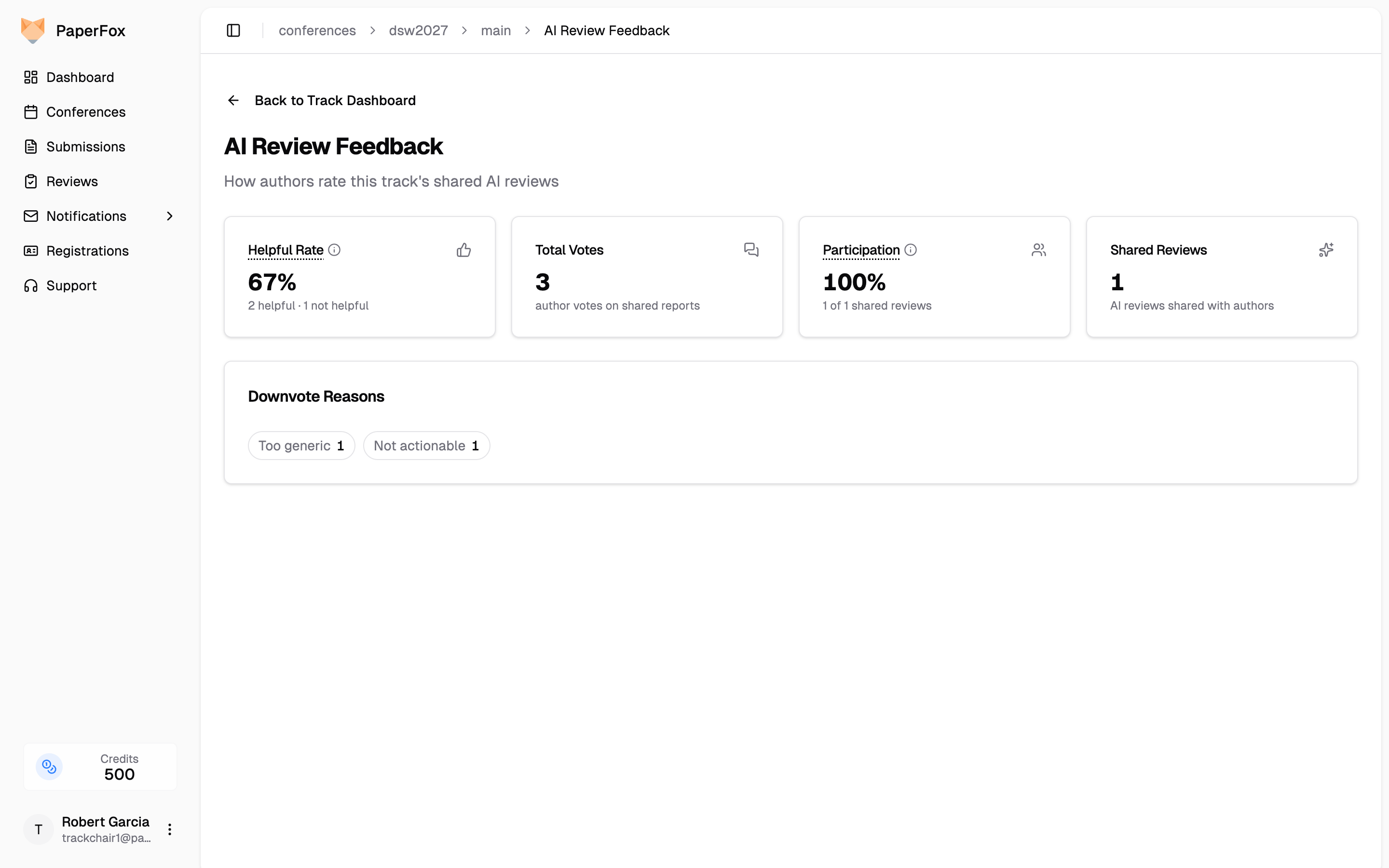Go to main breadcrumb
Screen dimensions: 1389x868
click(495, 30)
